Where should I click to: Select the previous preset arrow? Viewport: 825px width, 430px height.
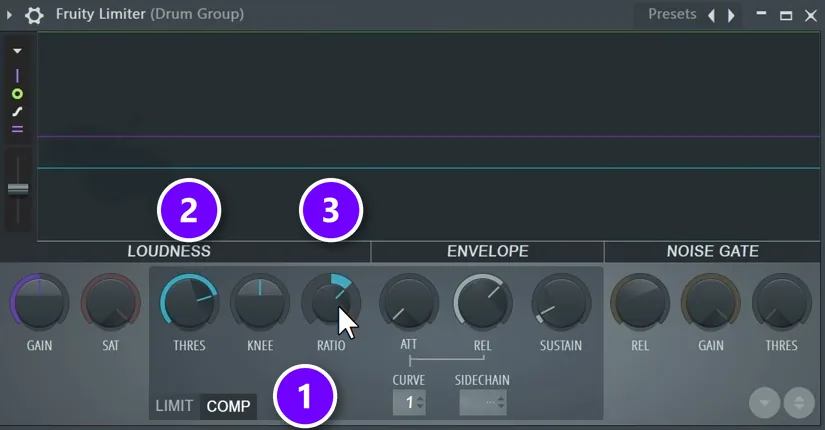(x=711, y=15)
